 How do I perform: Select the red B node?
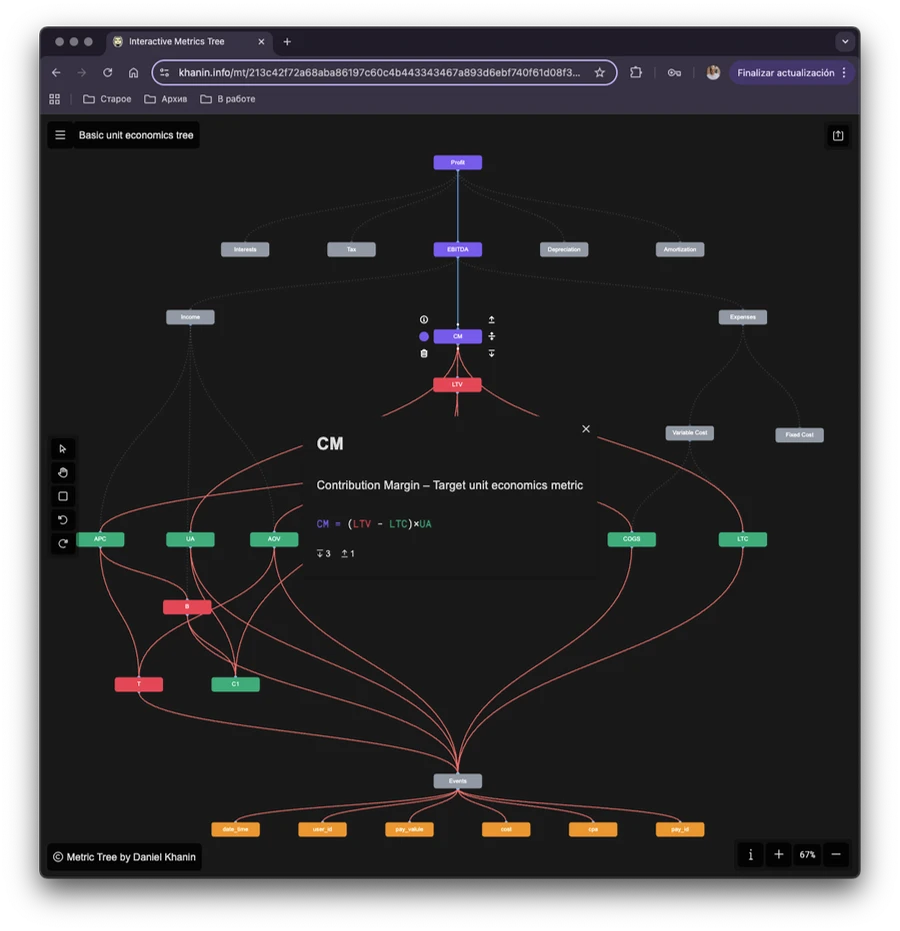point(187,607)
